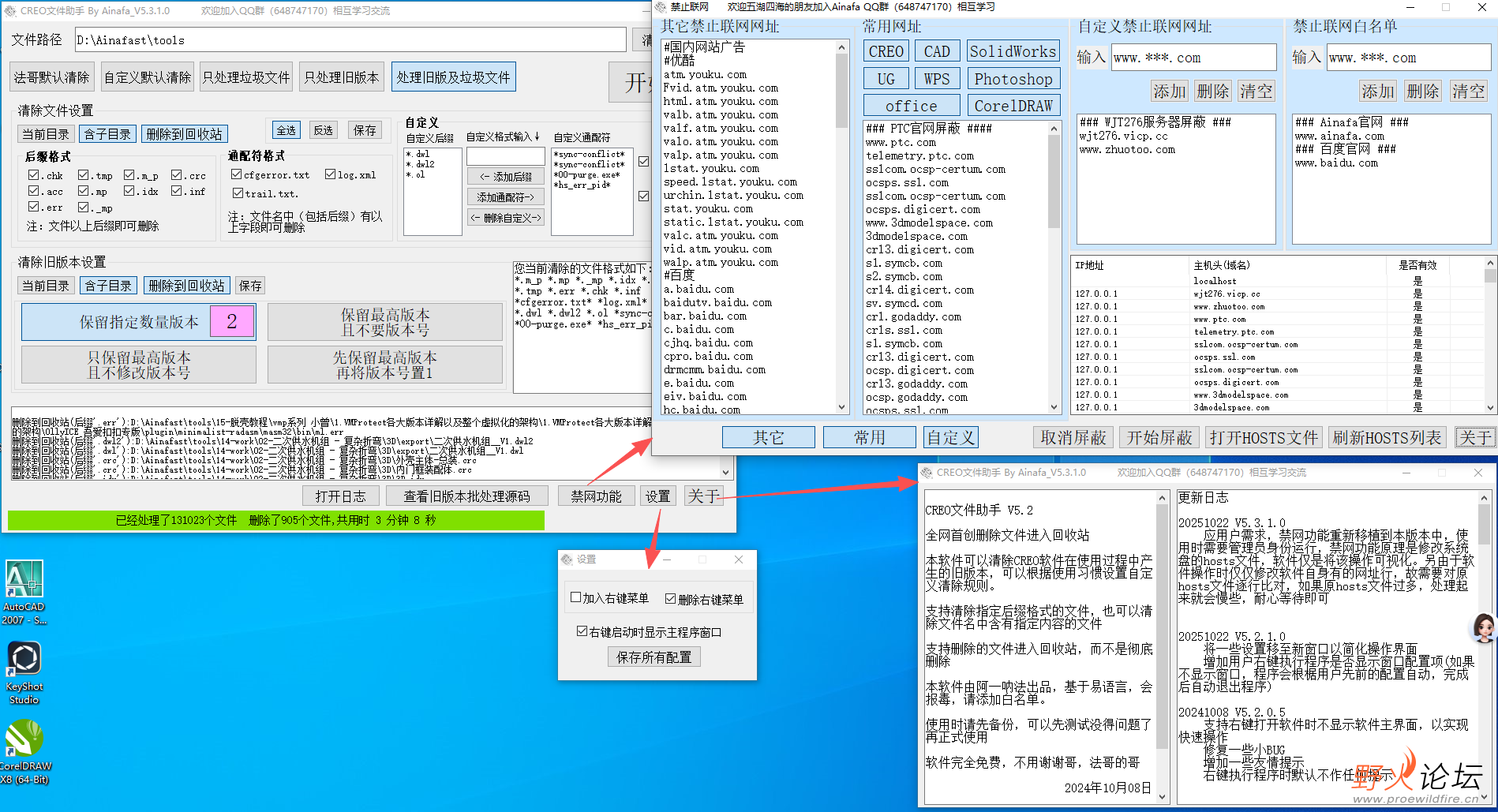
Task: Click the office preset button
Action: pyautogui.click(x=912, y=106)
